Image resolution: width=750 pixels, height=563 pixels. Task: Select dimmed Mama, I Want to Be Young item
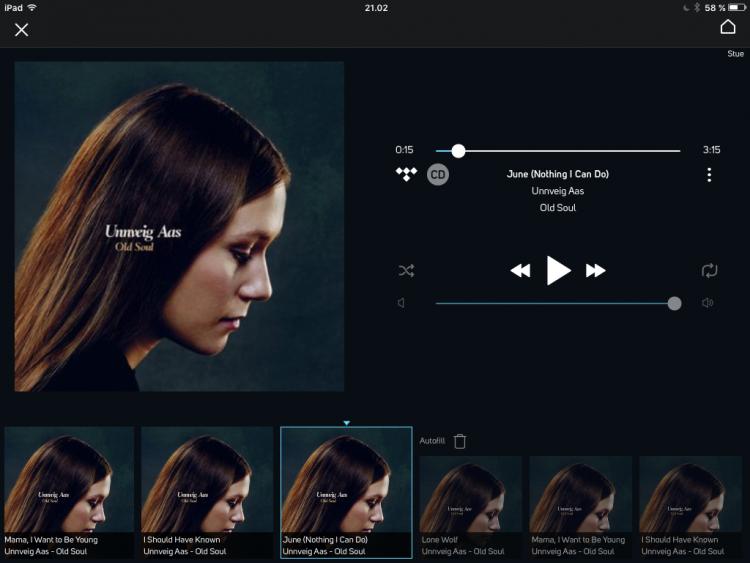(x=581, y=507)
